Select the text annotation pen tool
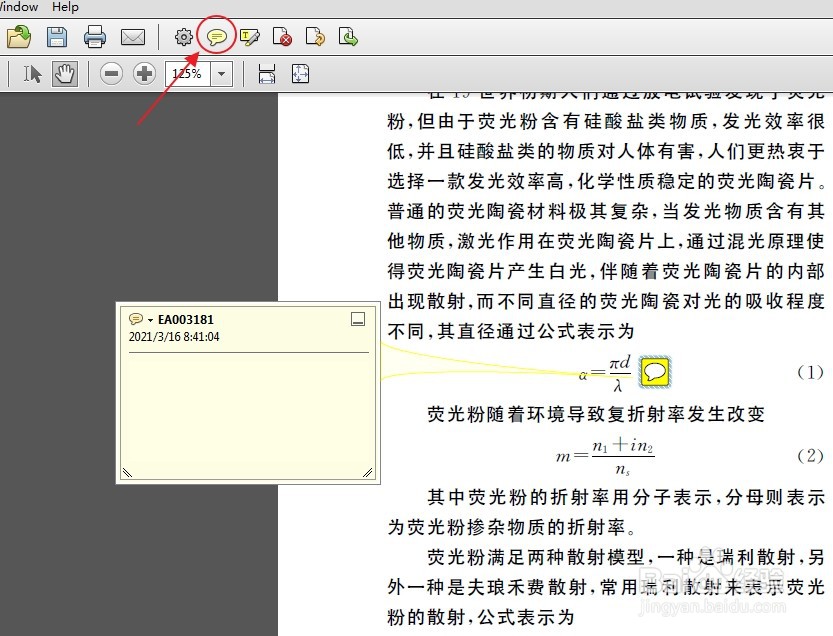 coord(250,37)
